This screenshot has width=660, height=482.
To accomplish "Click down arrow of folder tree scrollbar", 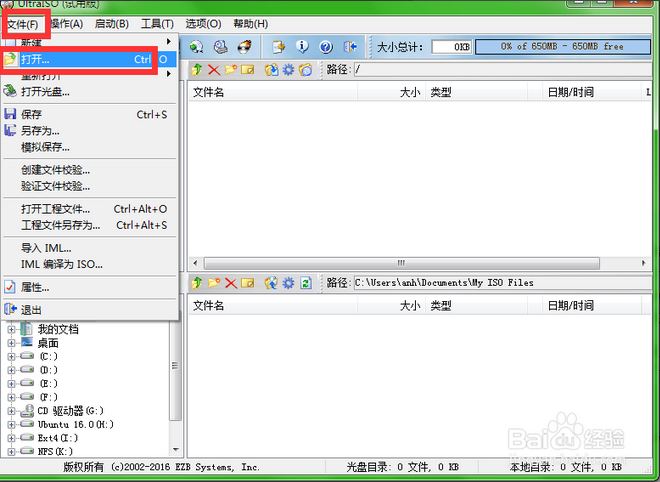I will 176,450.
